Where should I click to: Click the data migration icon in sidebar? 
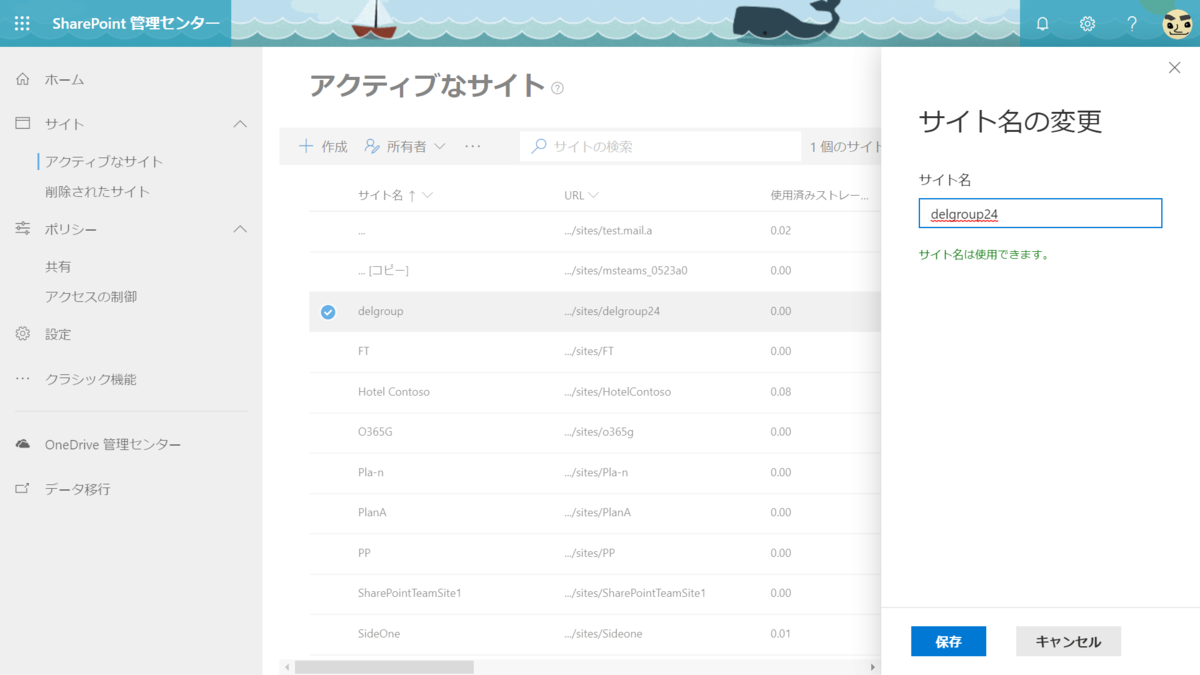[x=23, y=489]
